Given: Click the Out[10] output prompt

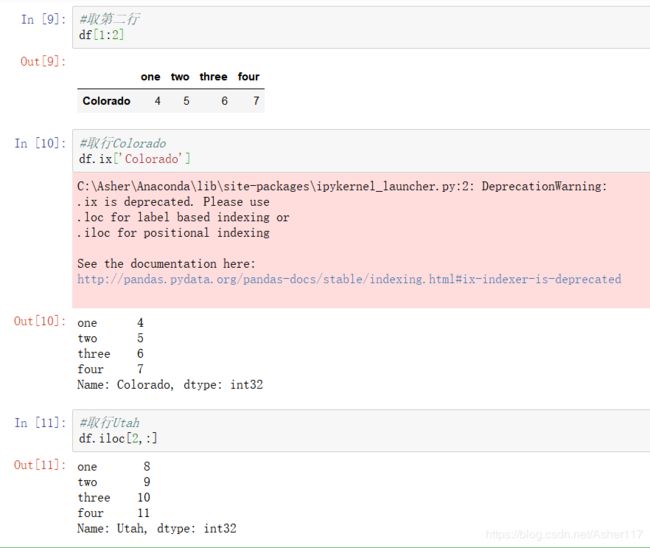Looking at the screenshot, I should point(40,321).
